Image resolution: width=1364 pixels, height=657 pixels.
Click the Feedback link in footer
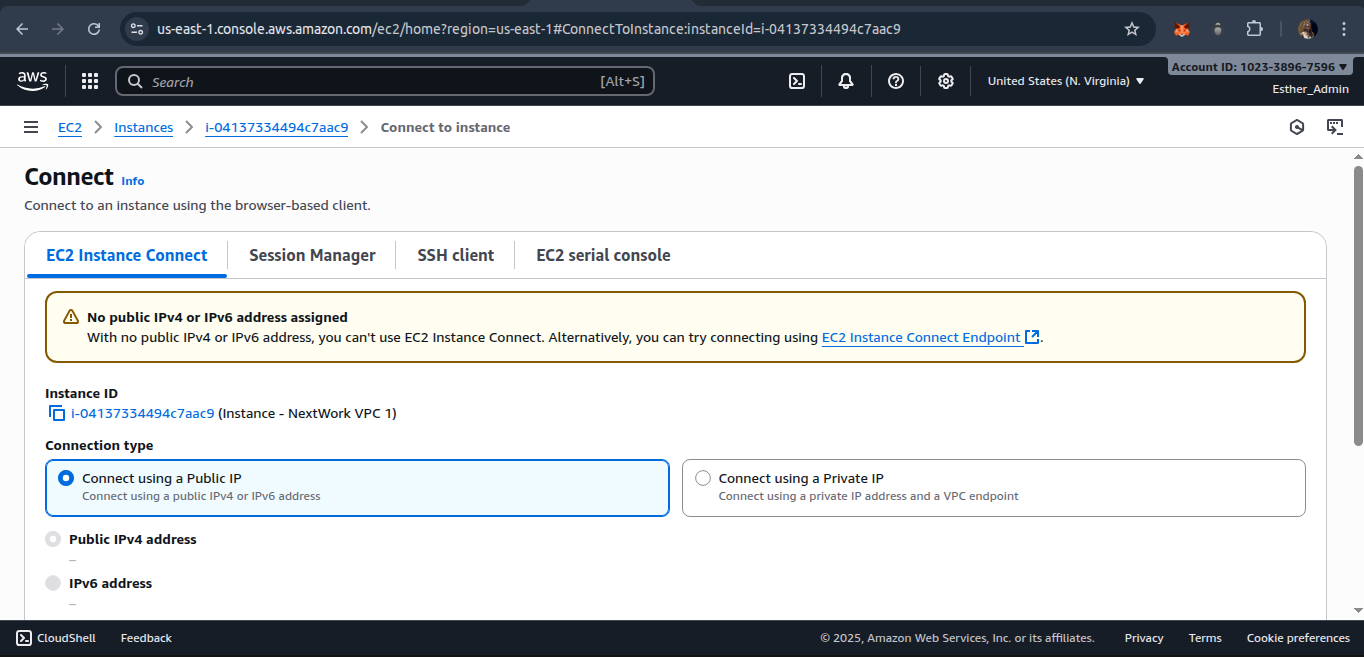coord(146,638)
